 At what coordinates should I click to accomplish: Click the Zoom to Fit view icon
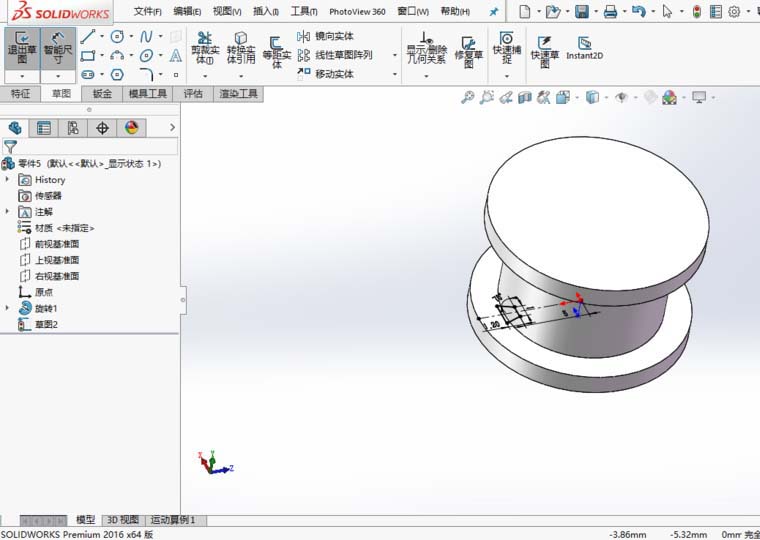pos(467,97)
